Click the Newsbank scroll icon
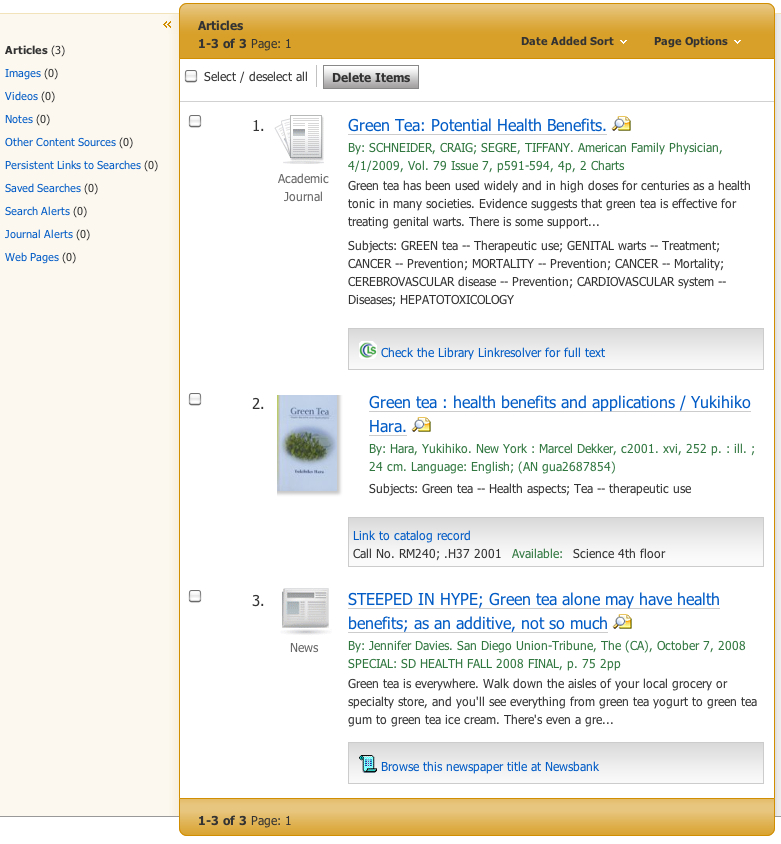781x844 pixels. (x=367, y=766)
